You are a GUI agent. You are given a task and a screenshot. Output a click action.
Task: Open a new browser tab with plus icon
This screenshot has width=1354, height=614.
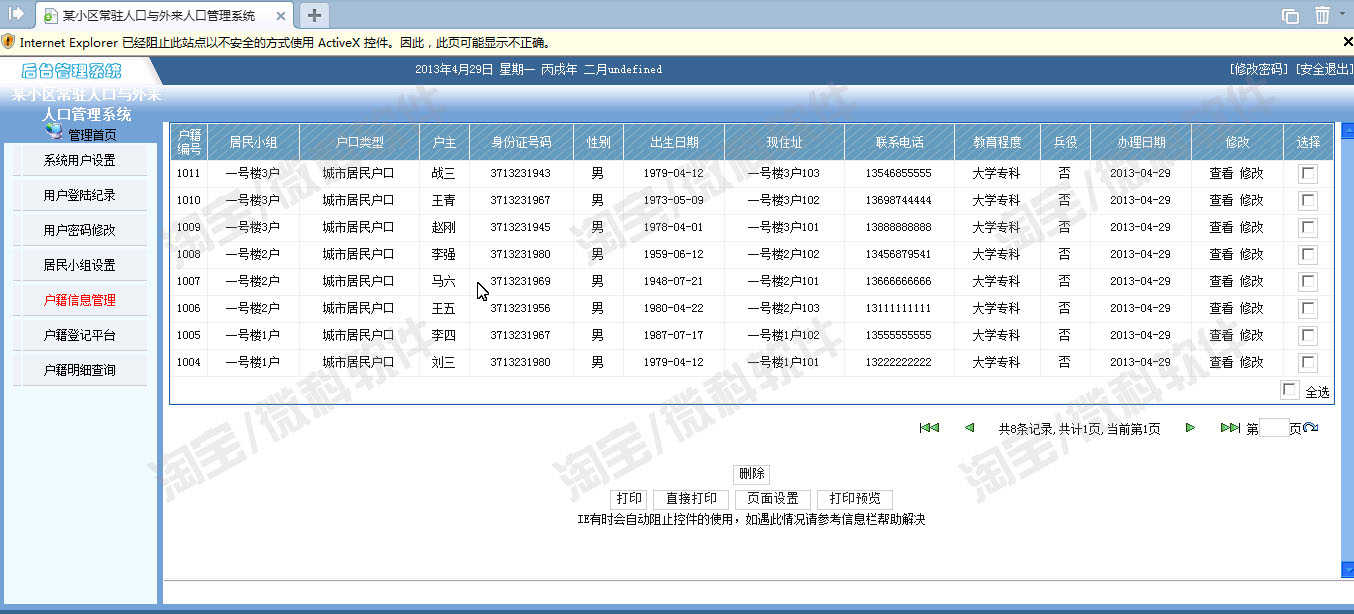[x=314, y=15]
